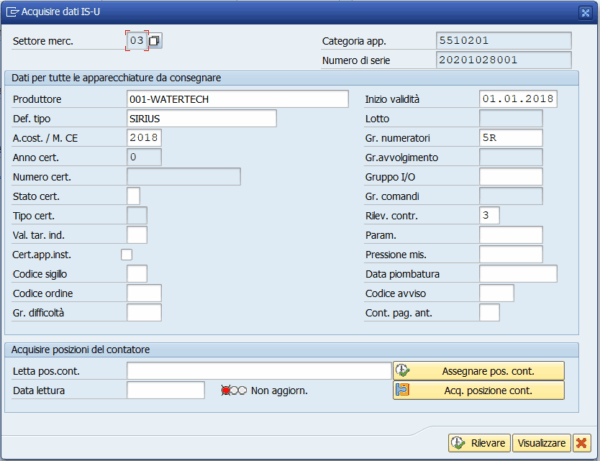Click the dialog title icon before Acquisire dati IS-U
Viewport: 600px width, 461px height.
tap(12, 12)
